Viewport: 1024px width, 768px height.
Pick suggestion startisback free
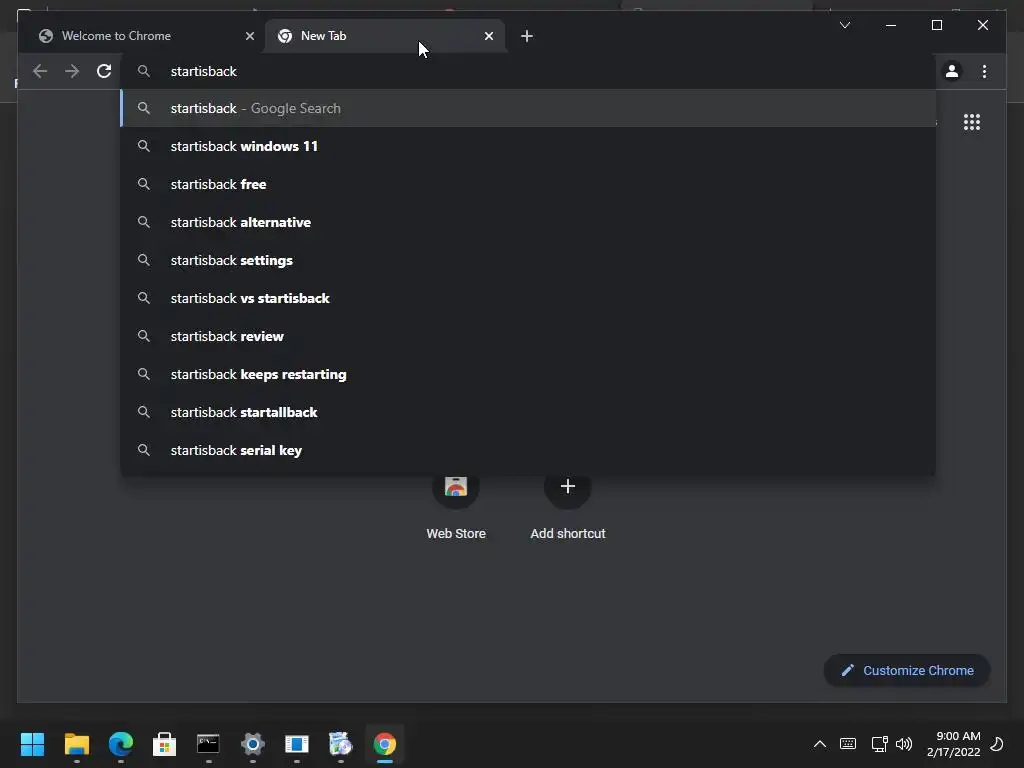pyautogui.click(x=528, y=184)
